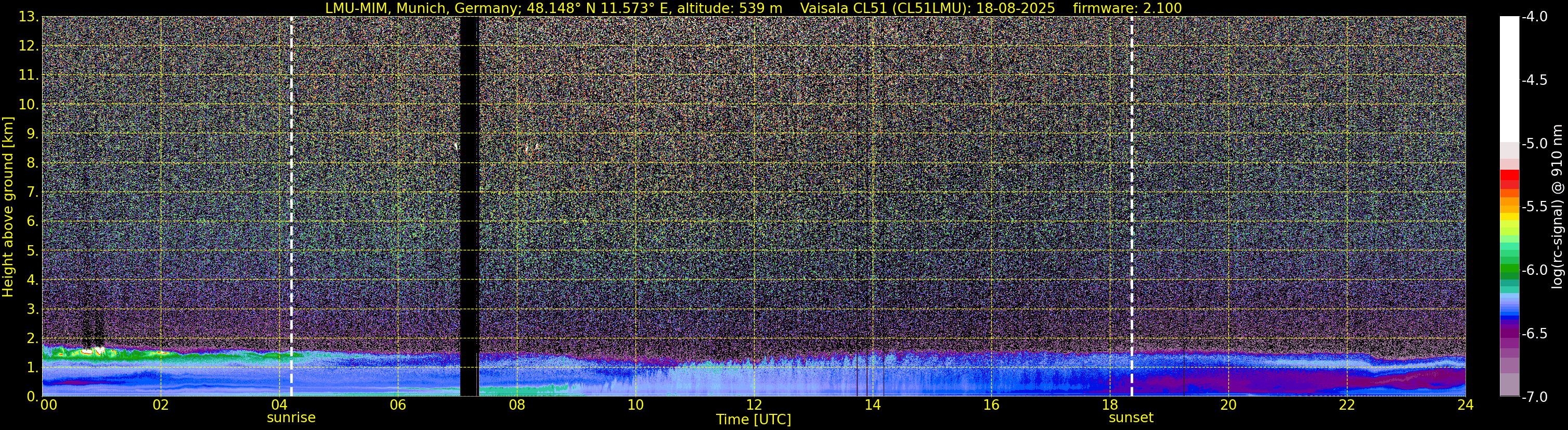
Task: Click the 'sunset' label below the time axis
Action: 1131,418
